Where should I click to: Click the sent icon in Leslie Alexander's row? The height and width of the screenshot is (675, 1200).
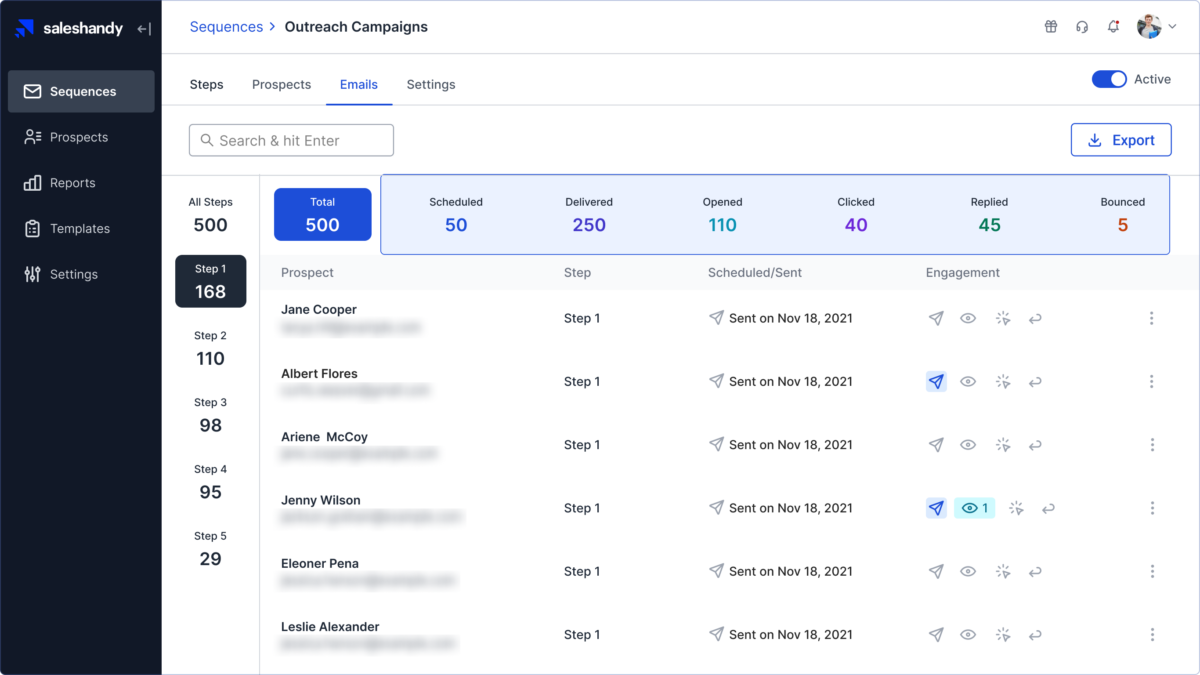[936, 635]
